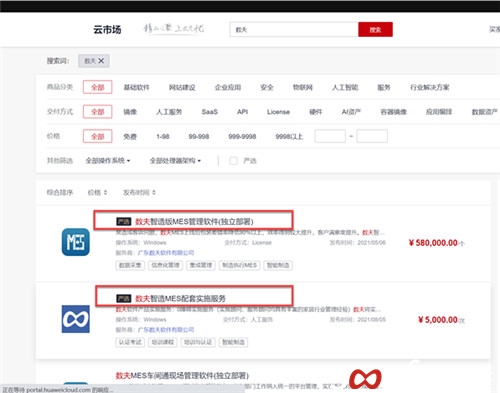Image resolution: width=500 pixels, height=393 pixels.
Task: Click the red infinity logo at the bottom
Action: 365,379
